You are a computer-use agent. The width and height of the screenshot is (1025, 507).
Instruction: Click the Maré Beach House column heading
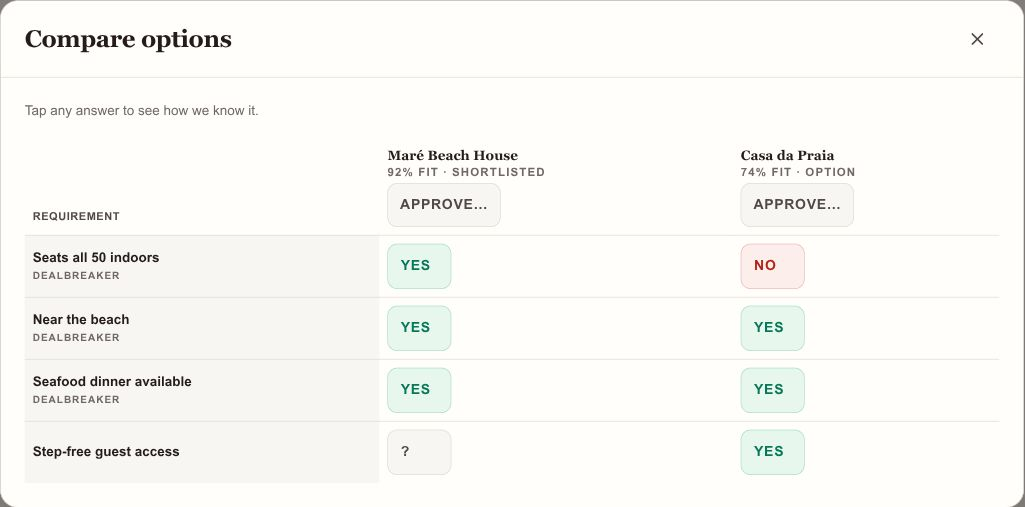[x=452, y=155]
